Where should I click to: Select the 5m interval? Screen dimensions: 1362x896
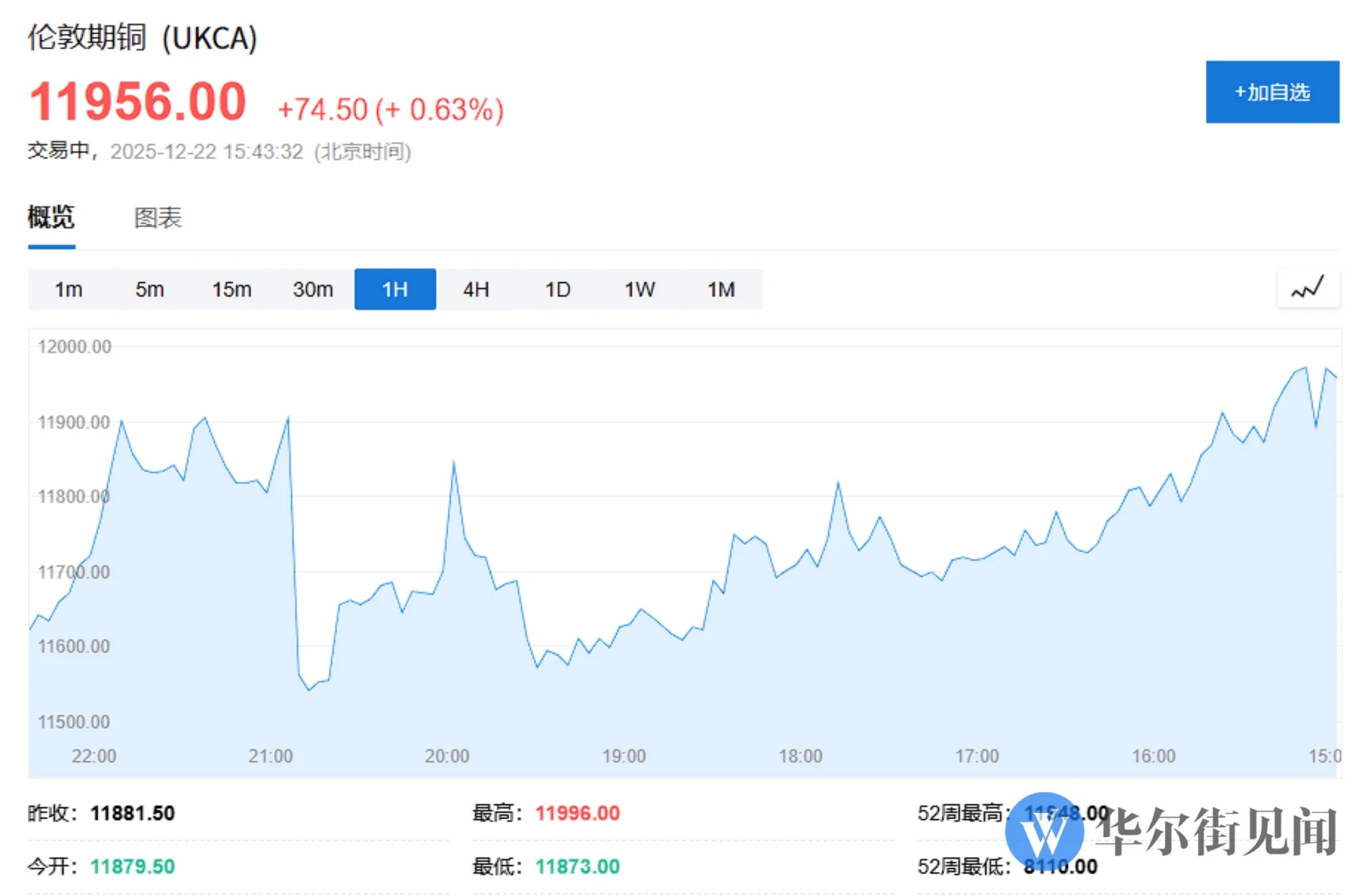pos(149,290)
